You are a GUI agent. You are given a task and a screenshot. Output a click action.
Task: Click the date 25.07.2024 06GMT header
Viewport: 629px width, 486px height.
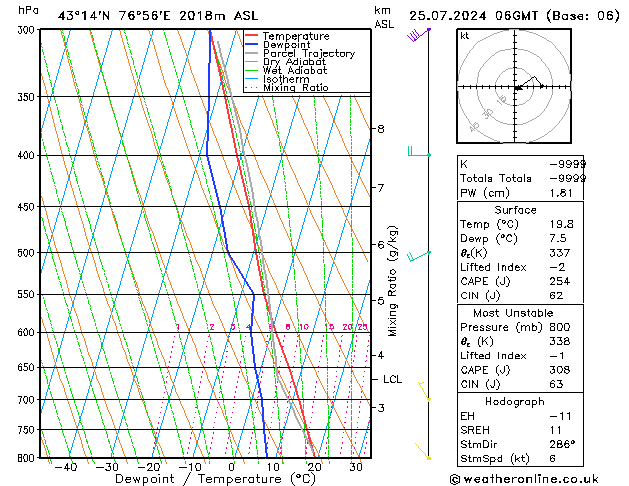473,16
